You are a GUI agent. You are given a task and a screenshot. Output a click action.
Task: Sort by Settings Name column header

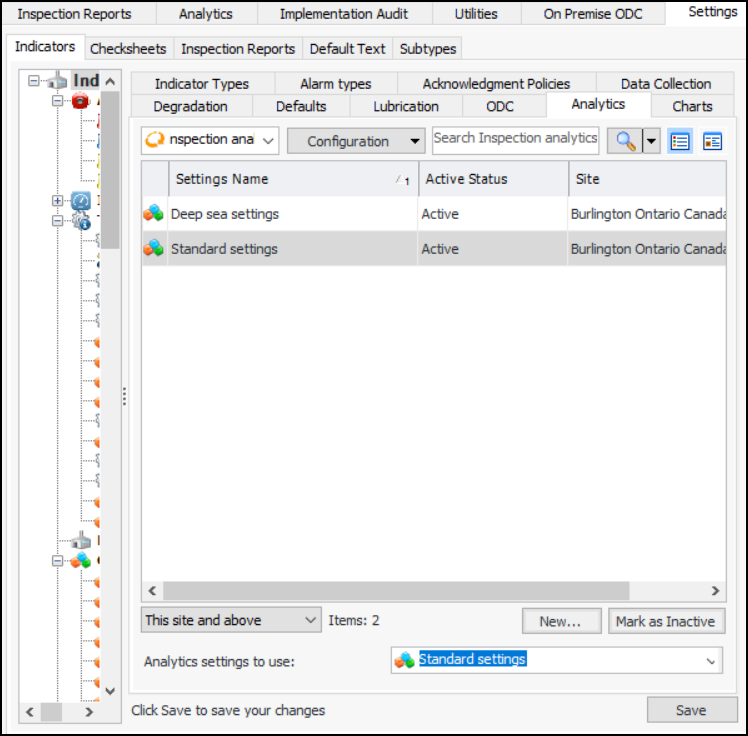[293, 179]
